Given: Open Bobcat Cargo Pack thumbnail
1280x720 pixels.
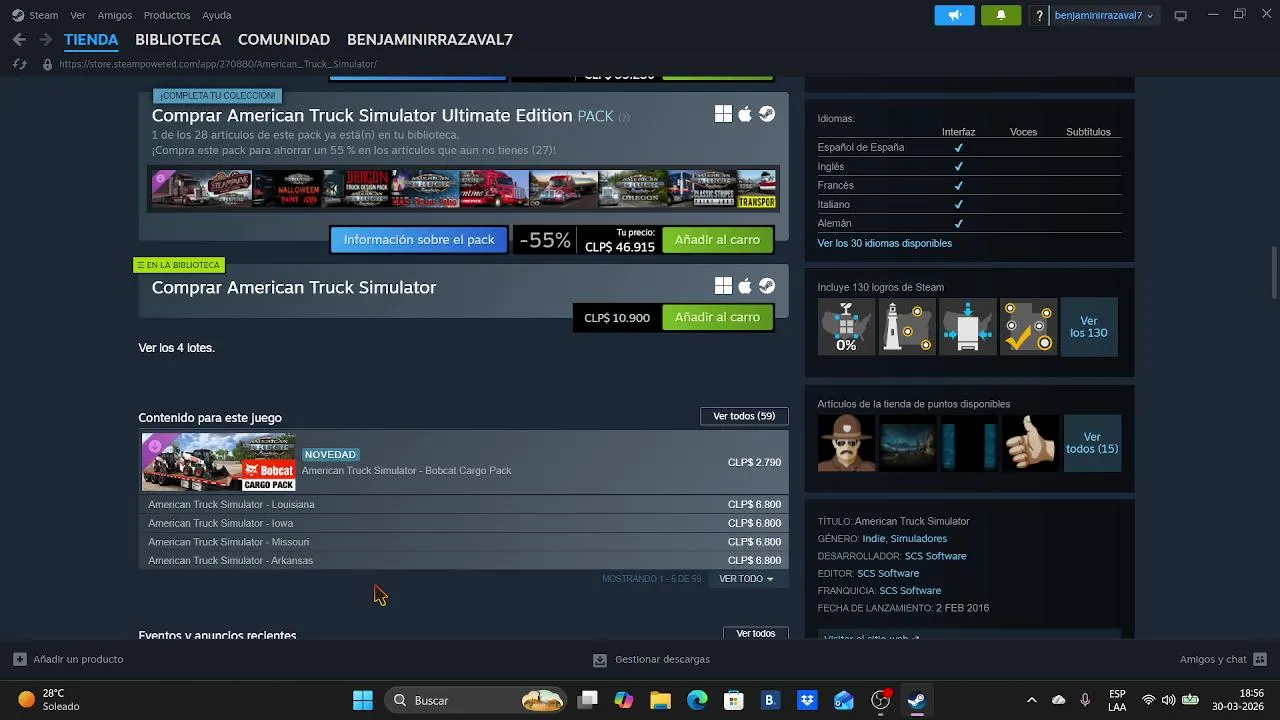Looking at the screenshot, I should (x=219, y=462).
